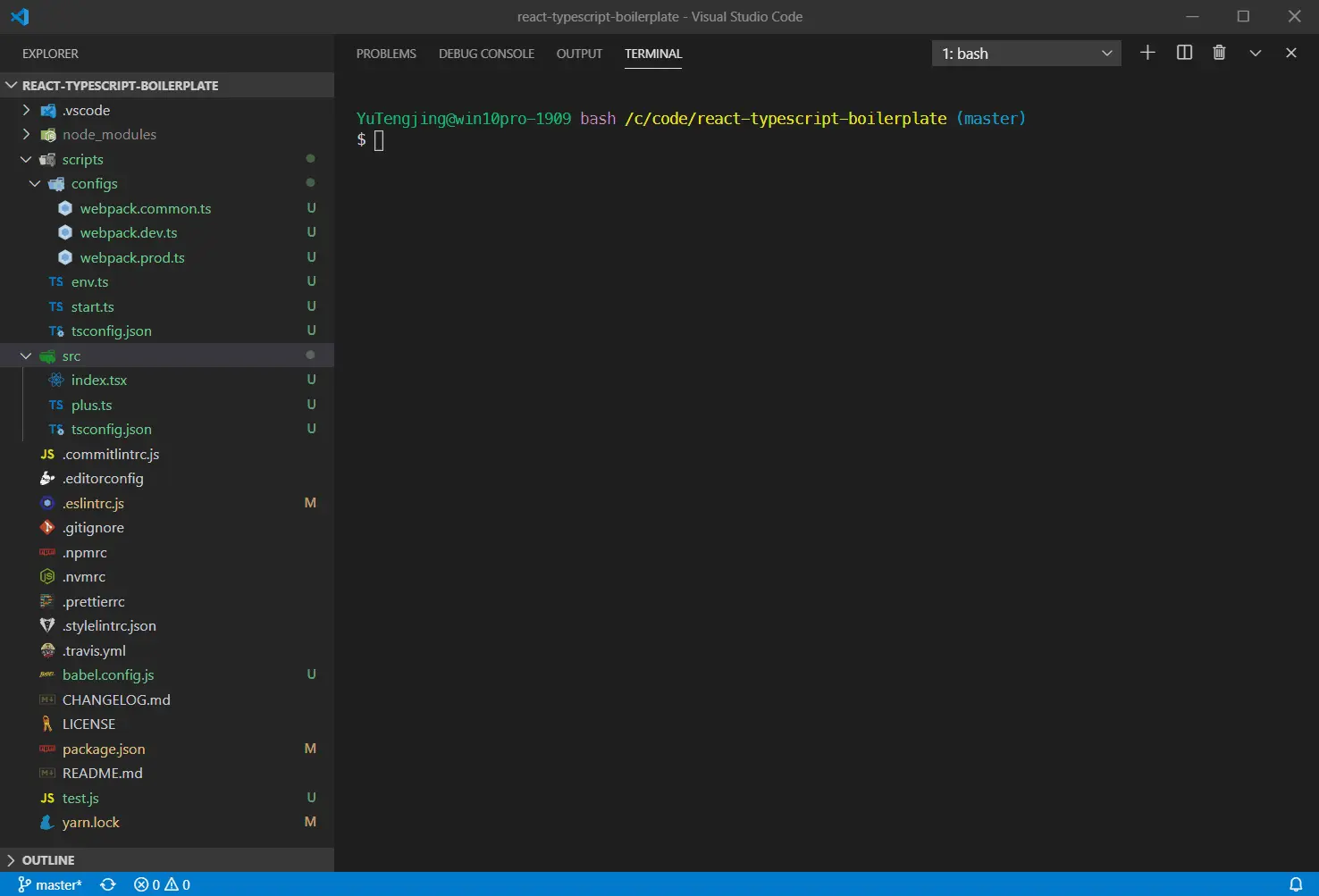Click the EXPLORER panel title
The image size is (1319, 896).
click(50, 54)
